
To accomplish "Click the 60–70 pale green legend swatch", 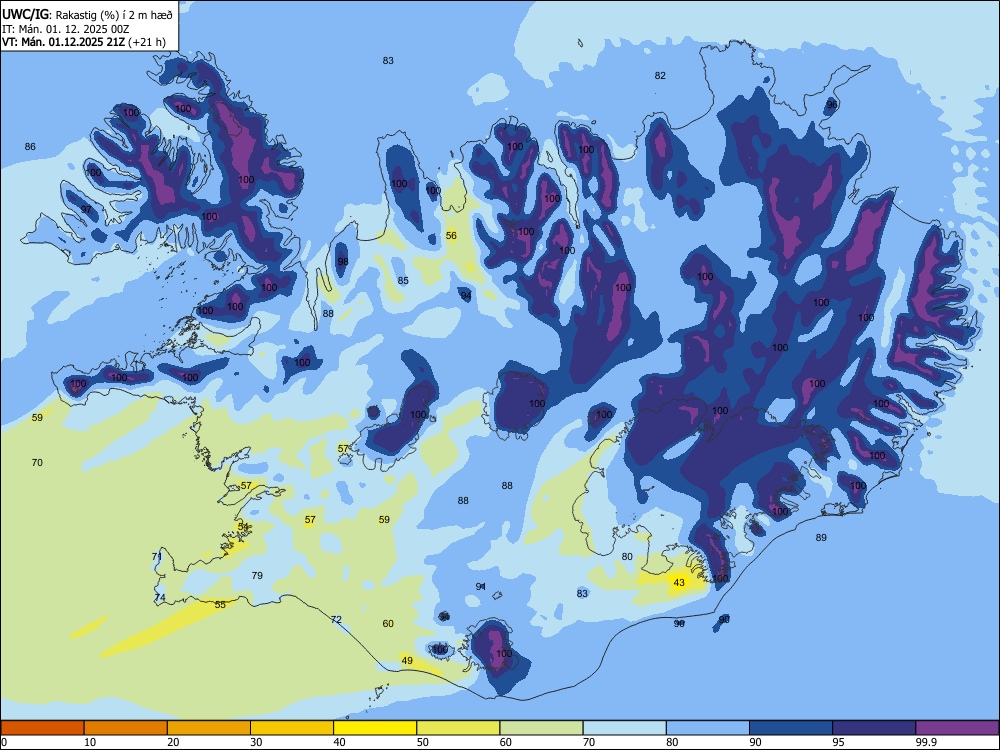I will pyautogui.click(x=541, y=728).
